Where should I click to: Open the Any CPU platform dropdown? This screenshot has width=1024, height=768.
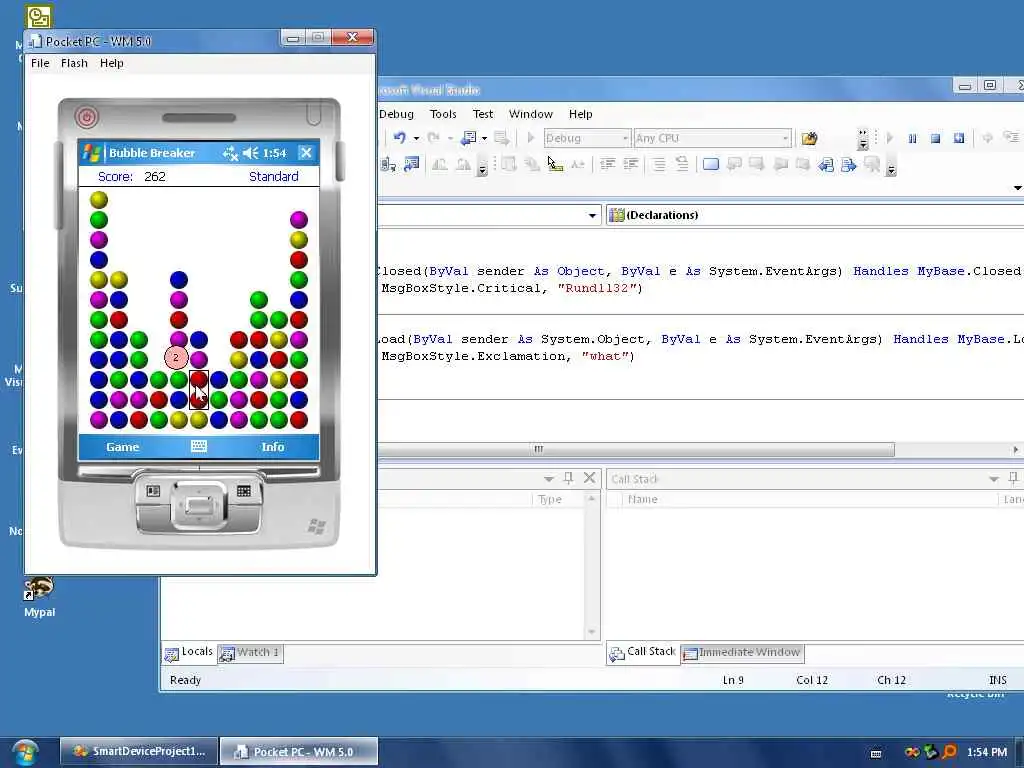(x=712, y=138)
